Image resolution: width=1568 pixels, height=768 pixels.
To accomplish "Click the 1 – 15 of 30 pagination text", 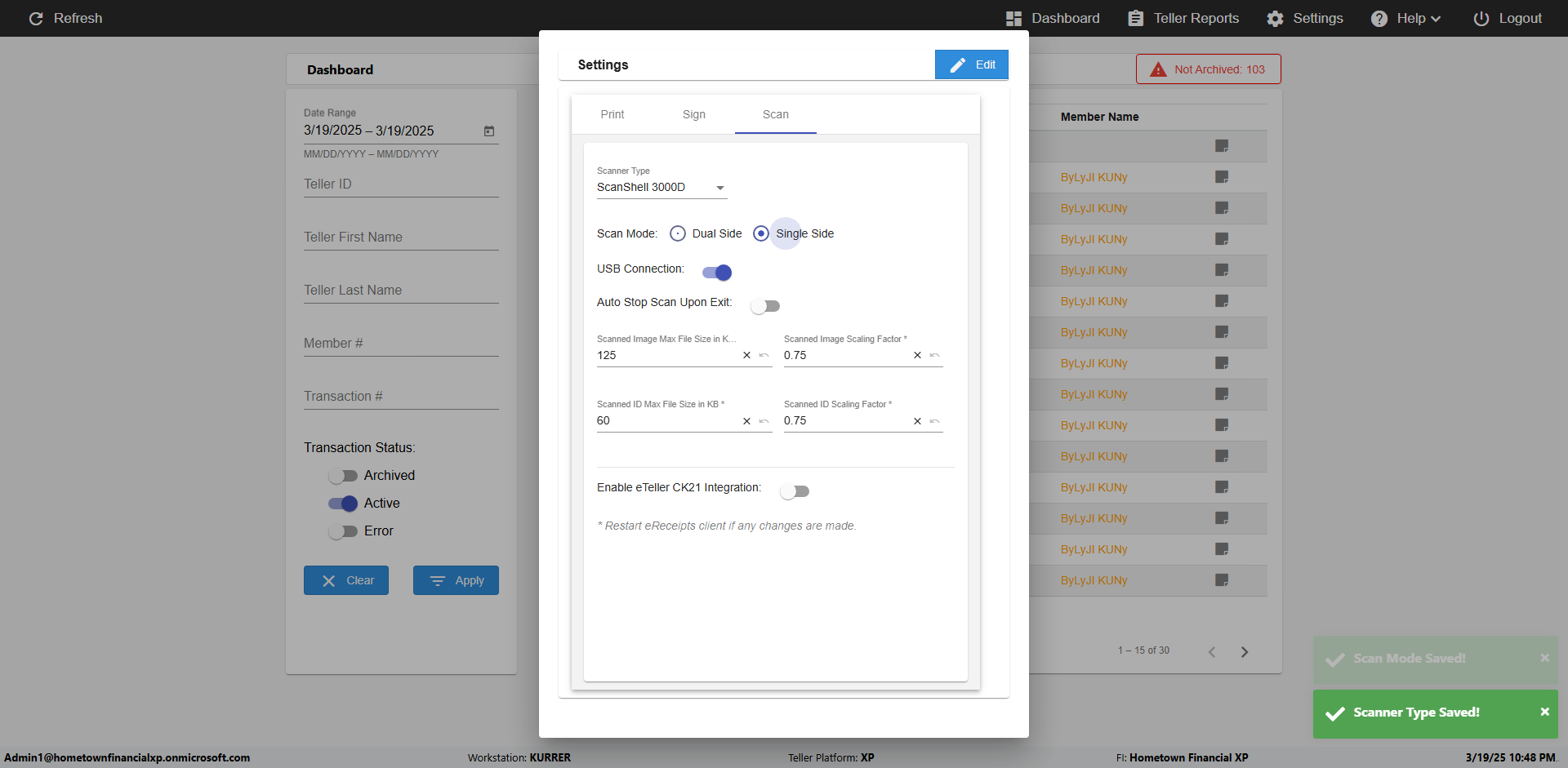I will click(1143, 650).
